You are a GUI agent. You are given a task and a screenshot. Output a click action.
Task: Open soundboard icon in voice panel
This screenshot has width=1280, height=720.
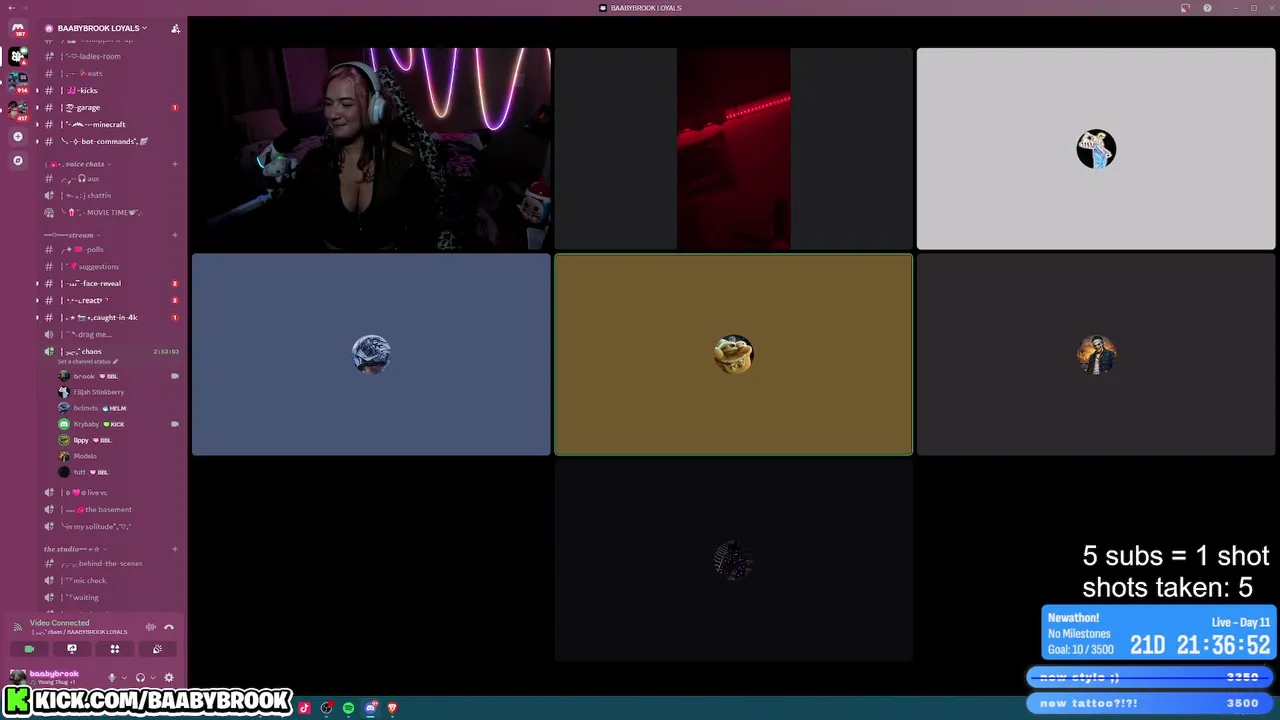coord(157,649)
